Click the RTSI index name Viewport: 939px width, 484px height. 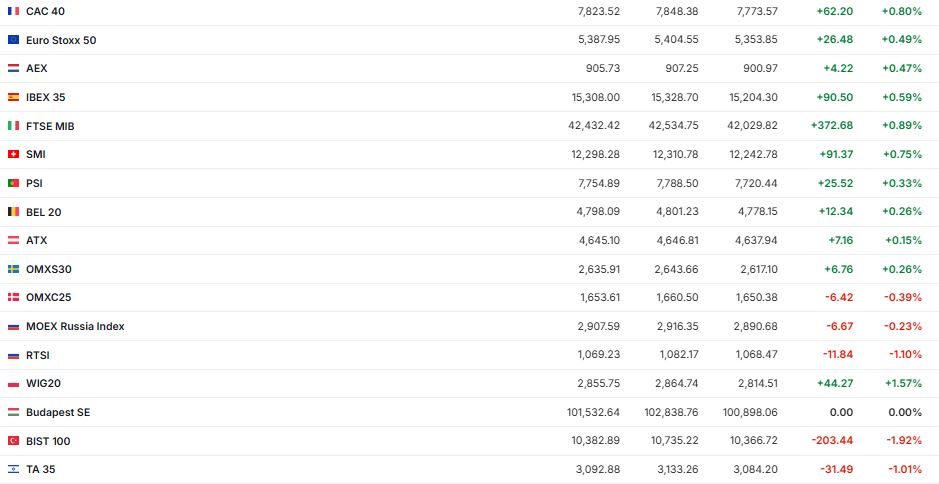[x=38, y=355]
